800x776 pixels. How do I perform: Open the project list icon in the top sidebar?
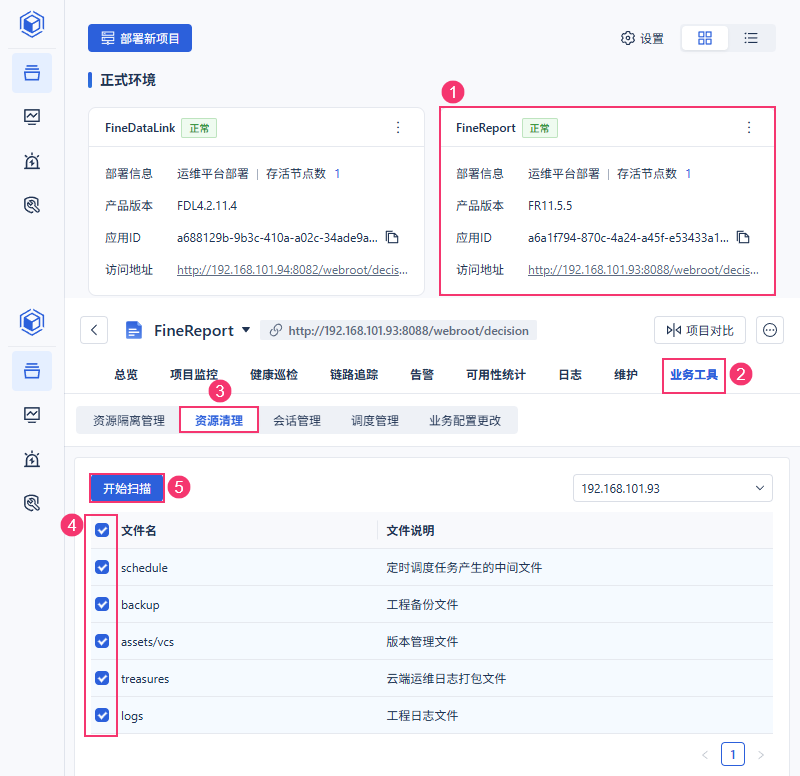tap(32, 73)
